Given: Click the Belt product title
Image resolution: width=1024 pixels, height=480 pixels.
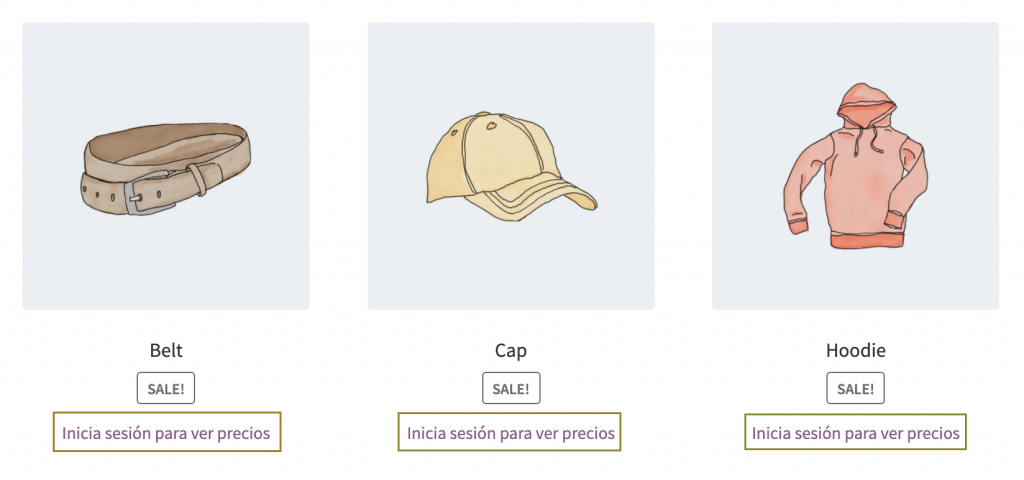Looking at the screenshot, I should [166, 350].
